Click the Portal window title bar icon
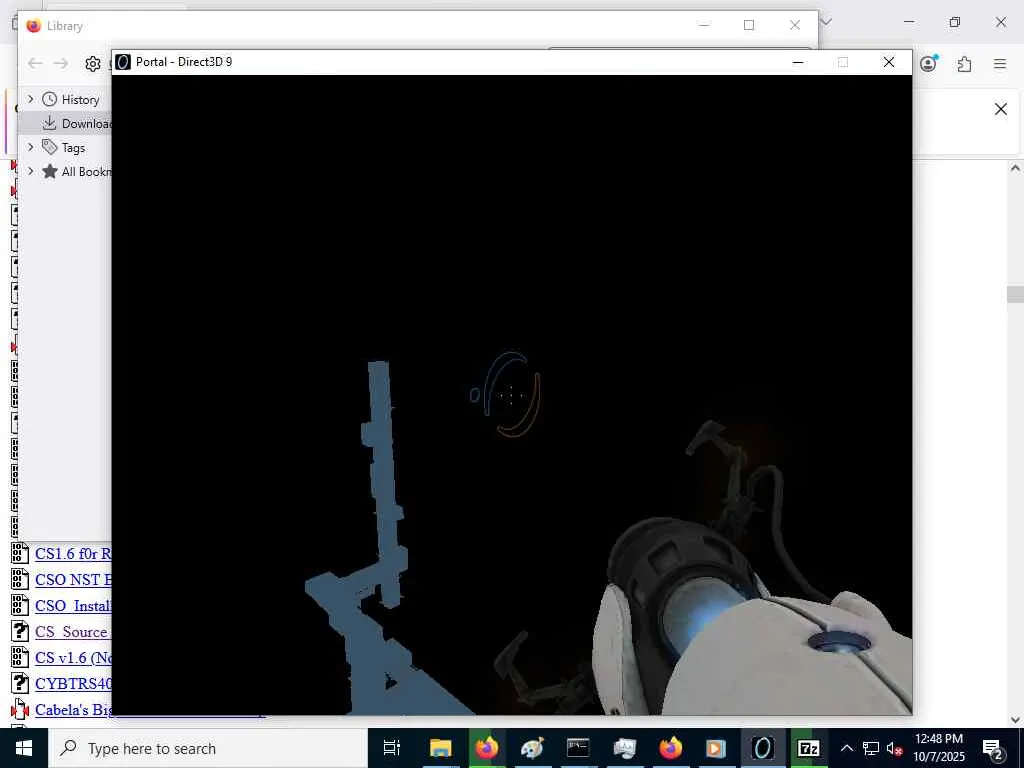This screenshot has width=1024, height=768. [x=123, y=62]
